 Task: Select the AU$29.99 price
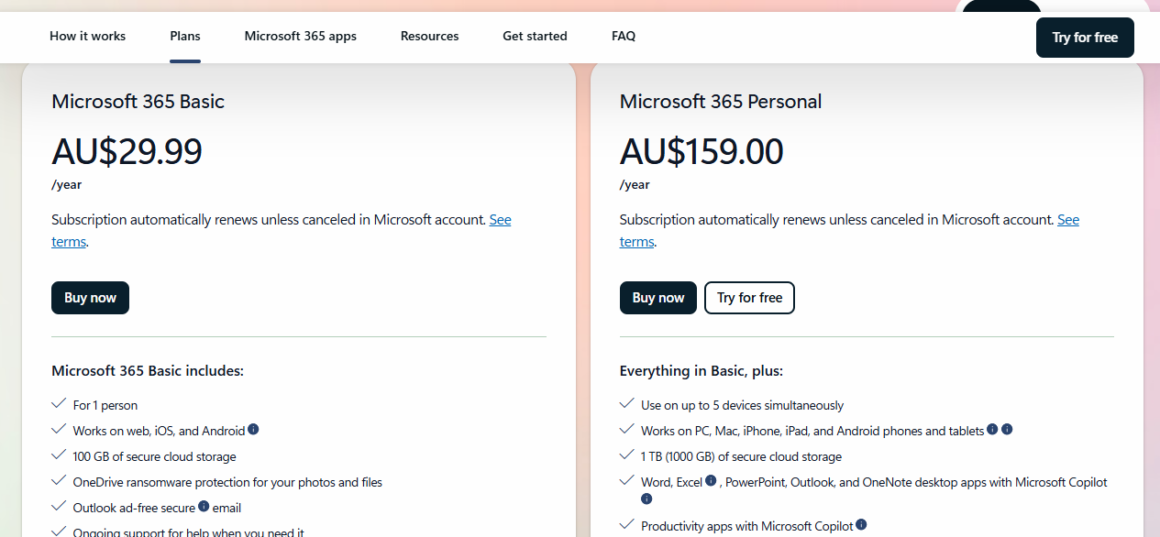[x=127, y=152]
